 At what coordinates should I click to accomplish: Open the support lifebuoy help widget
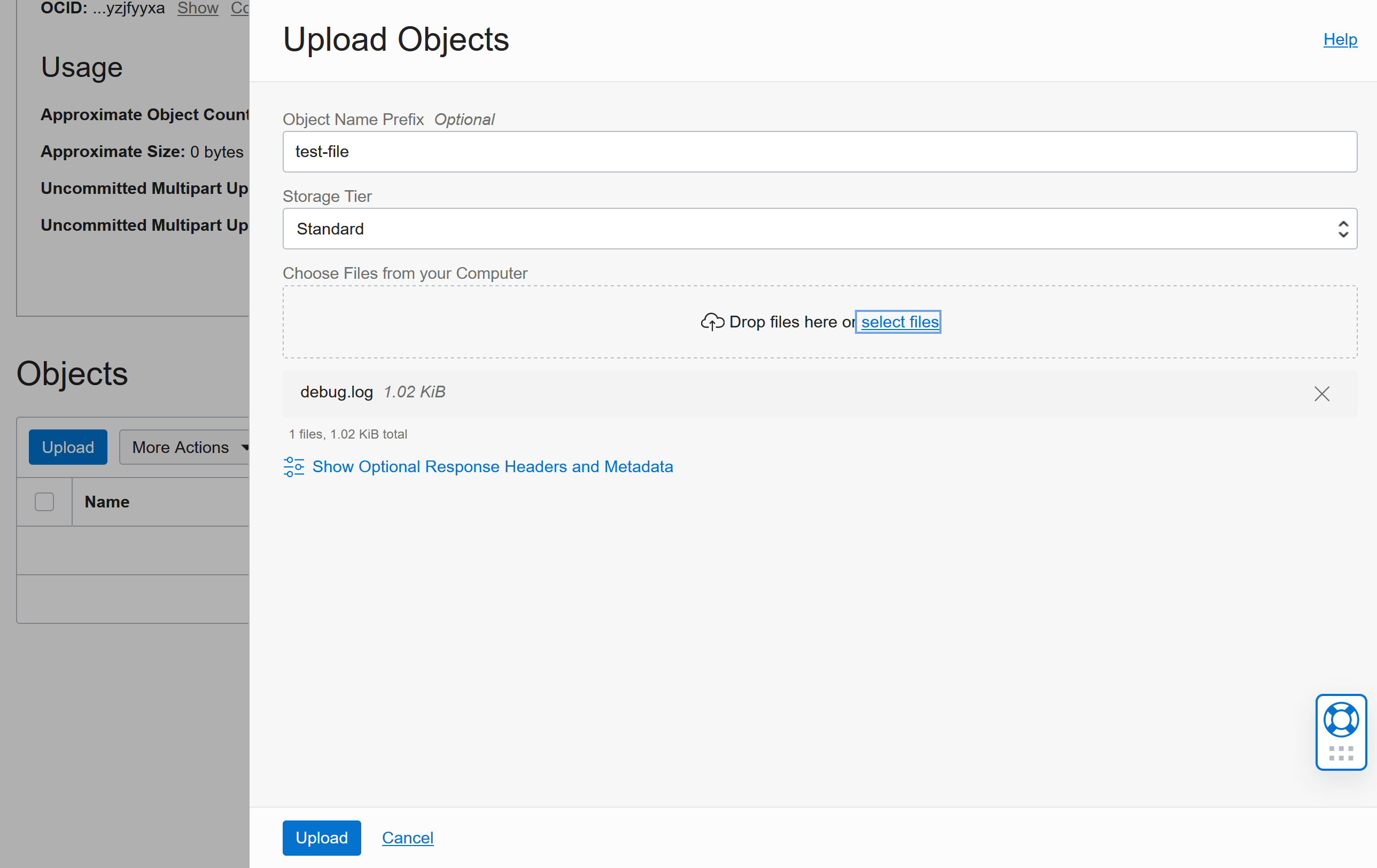click(x=1341, y=720)
